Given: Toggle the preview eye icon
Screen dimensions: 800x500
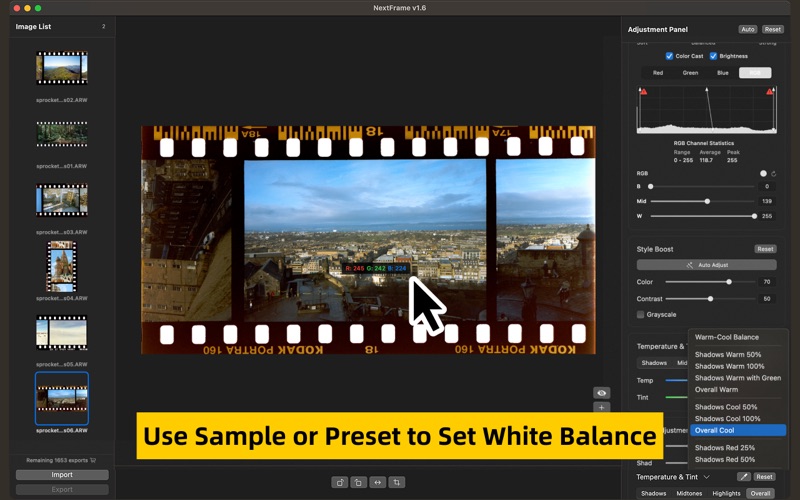Looking at the screenshot, I should 602,393.
